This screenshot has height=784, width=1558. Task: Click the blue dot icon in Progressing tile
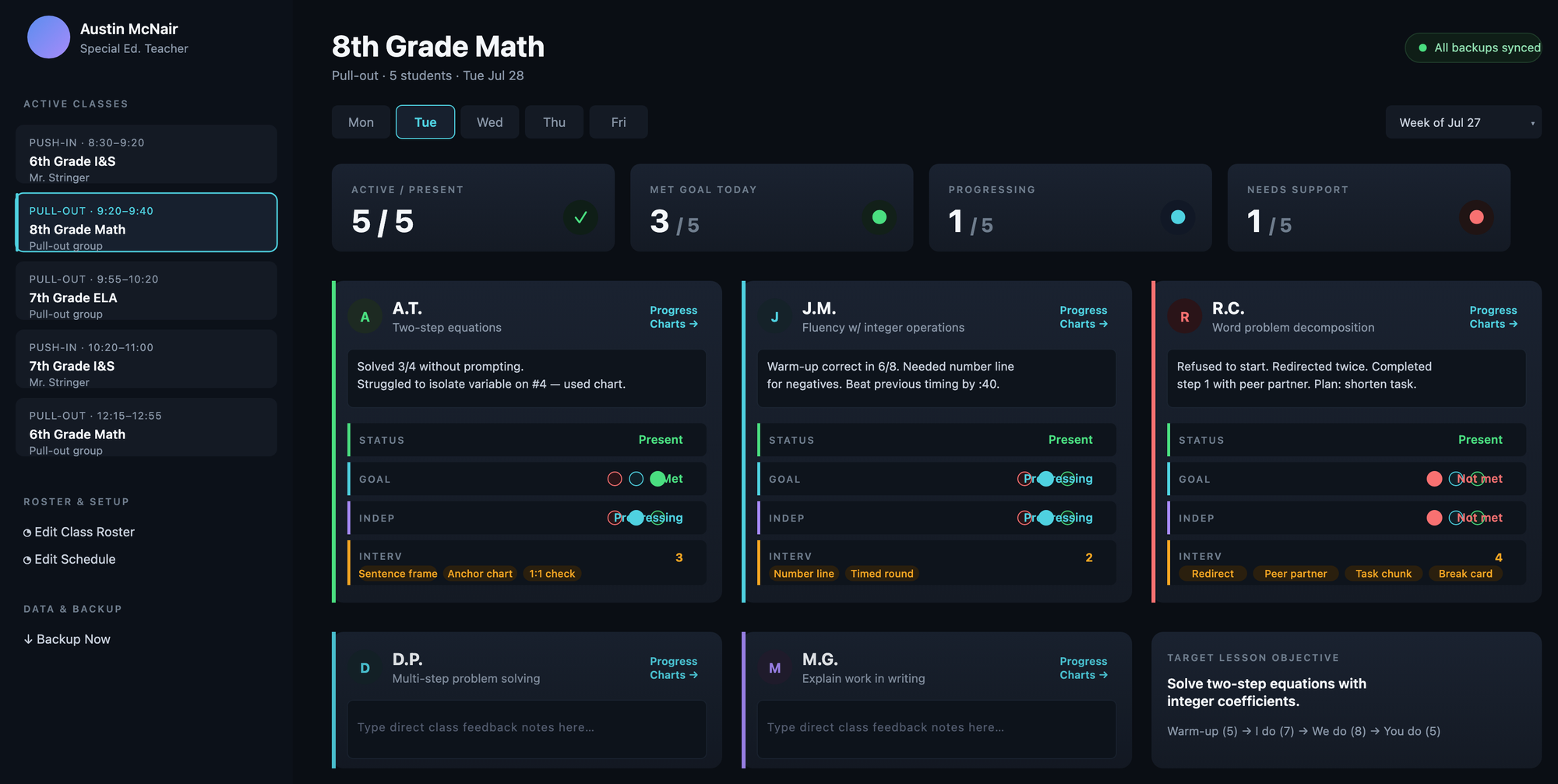point(1178,217)
